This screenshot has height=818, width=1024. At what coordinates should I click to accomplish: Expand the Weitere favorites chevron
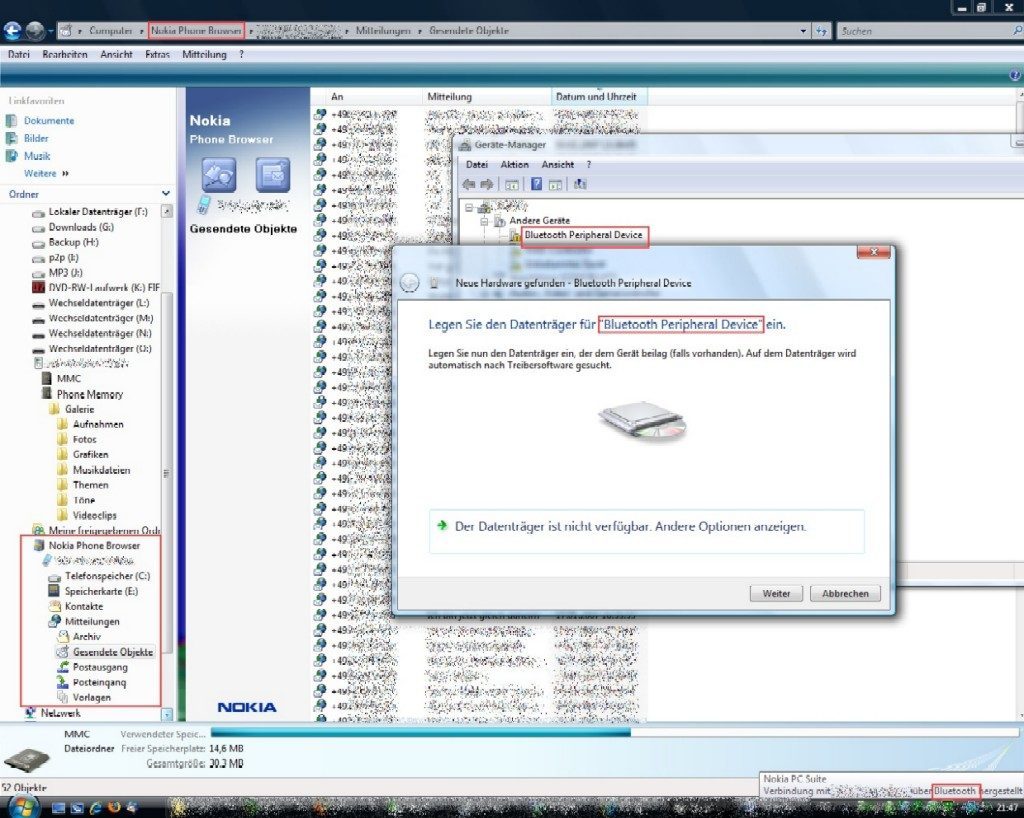pyautogui.click(x=65, y=174)
